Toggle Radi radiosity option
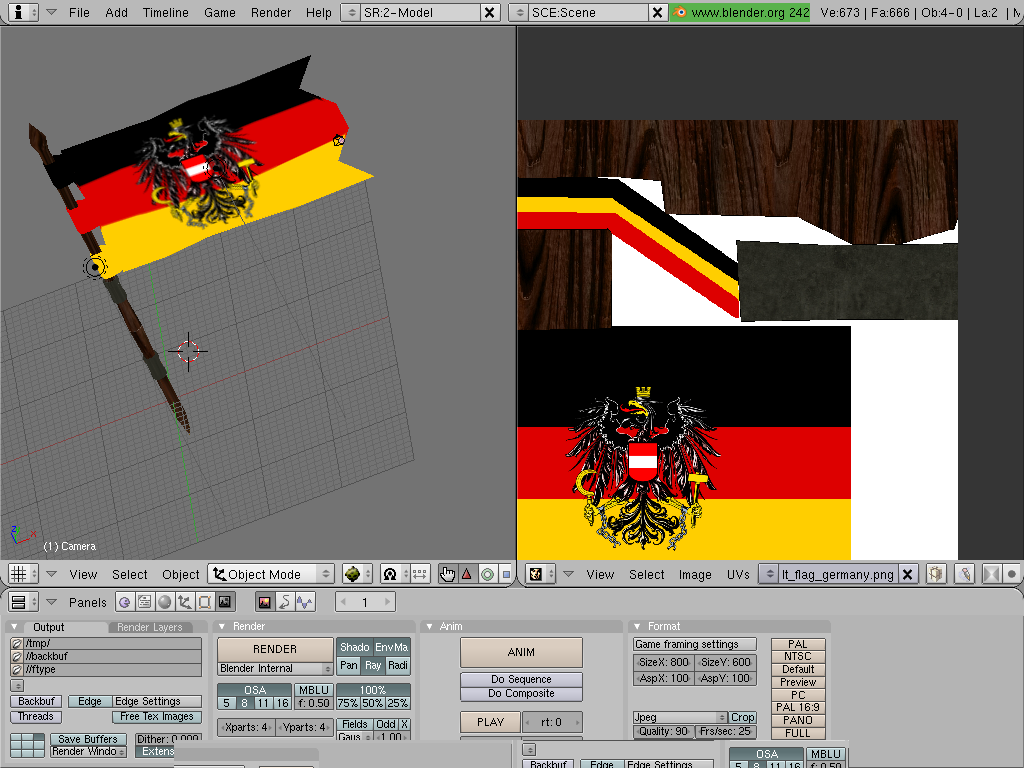Viewport: 1024px width, 768px height. (x=398, y=665)
